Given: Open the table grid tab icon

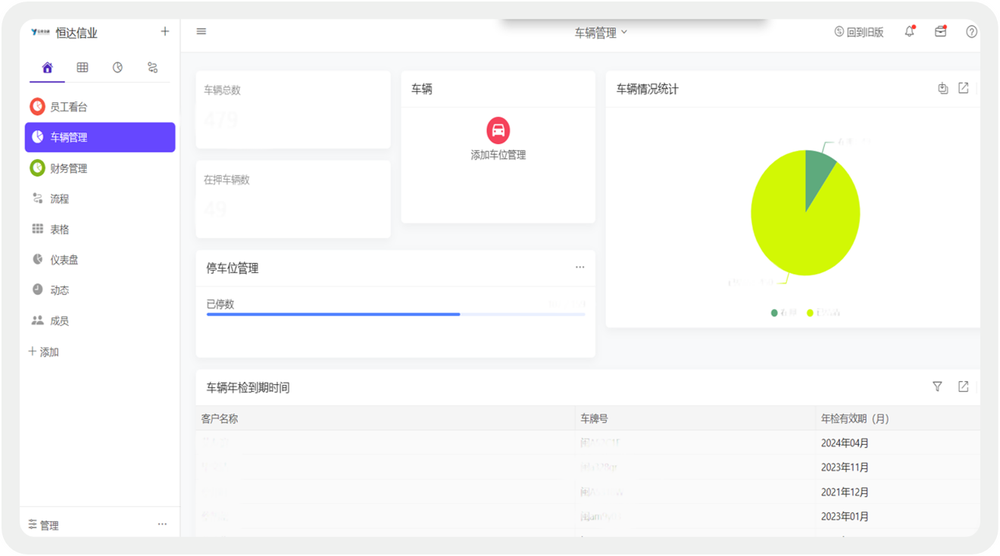Looking at the screenshot, I should tap(82, 68).
